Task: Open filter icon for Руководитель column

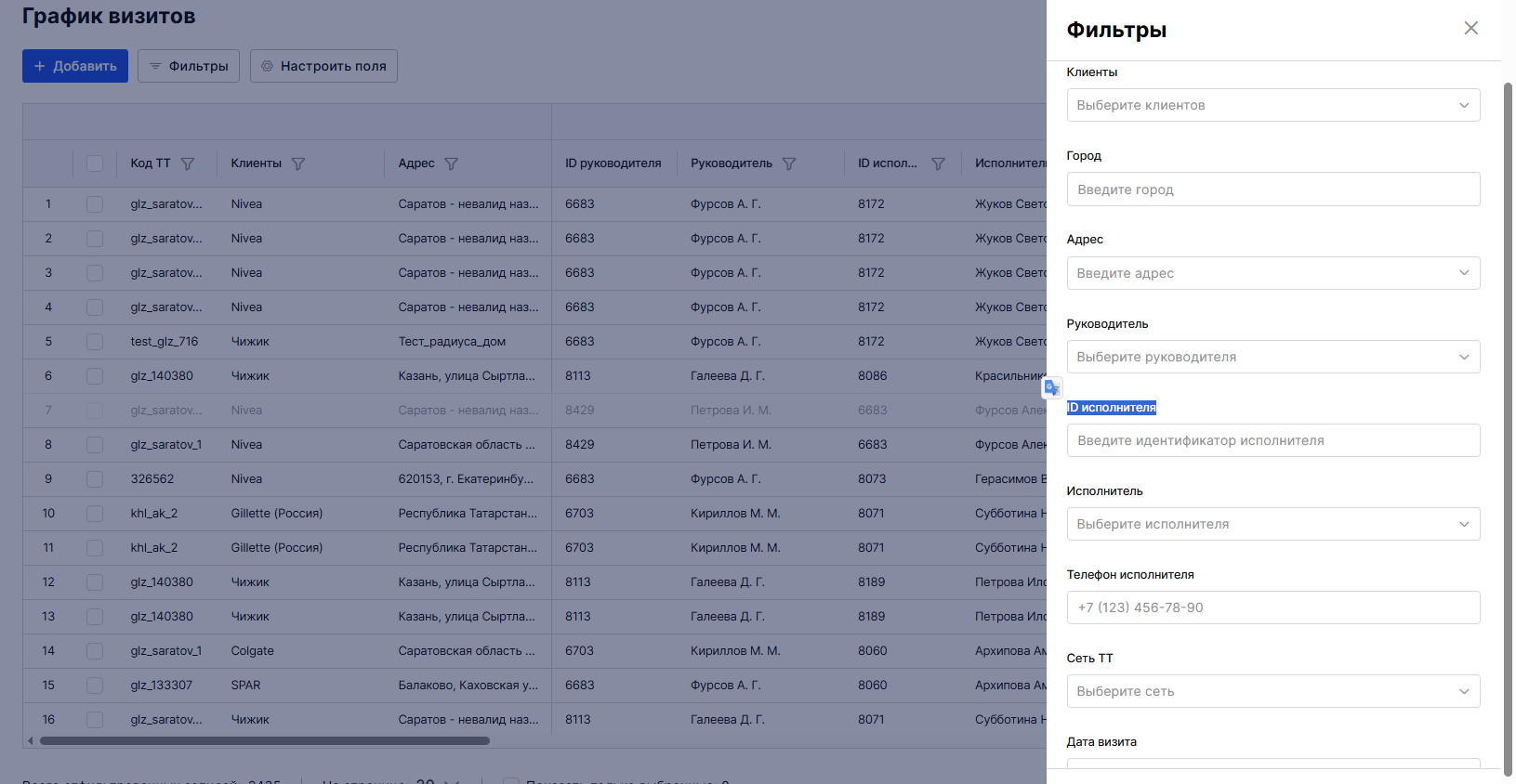Action: [789, 163]
